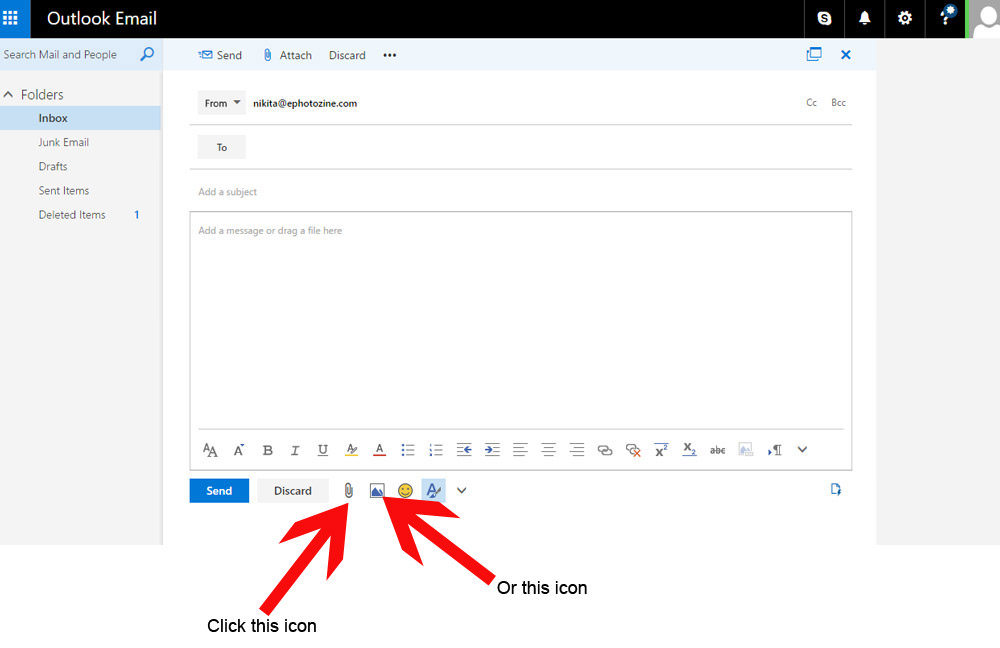The width and height of the screenshot is (1000, 648).
Task: Decrease paragraph indent
Action: click(464, 450)
